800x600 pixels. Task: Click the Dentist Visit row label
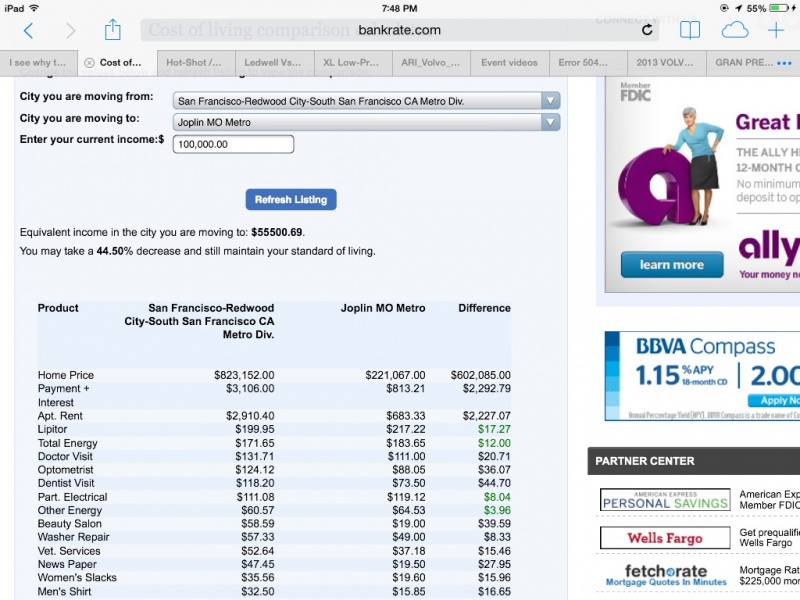(x=66, y=483)
